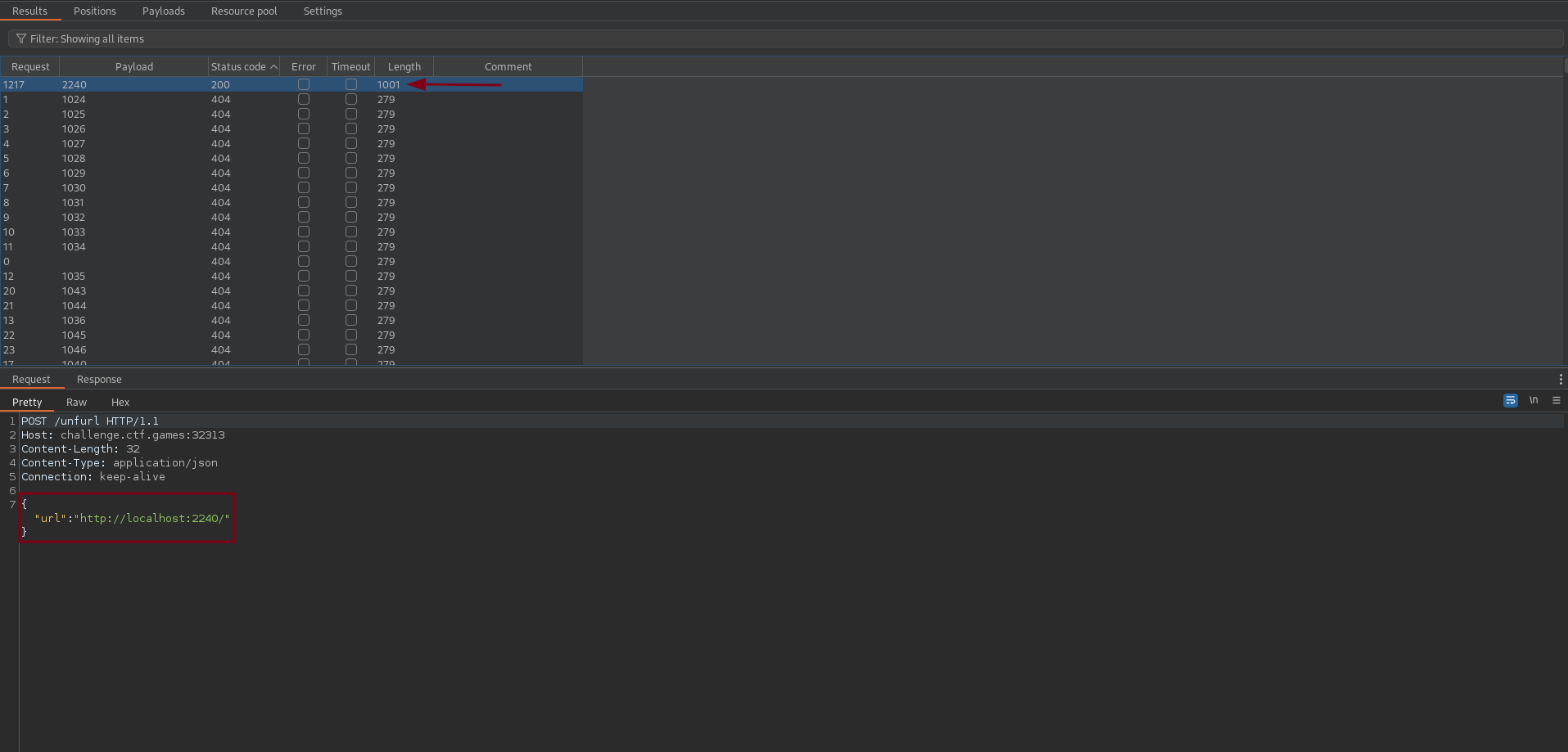The width and height of the screenshot is (1568, 752).
Task: Open the hamburger menu in the editor toolbar
Action: [x=1556, y=401]
